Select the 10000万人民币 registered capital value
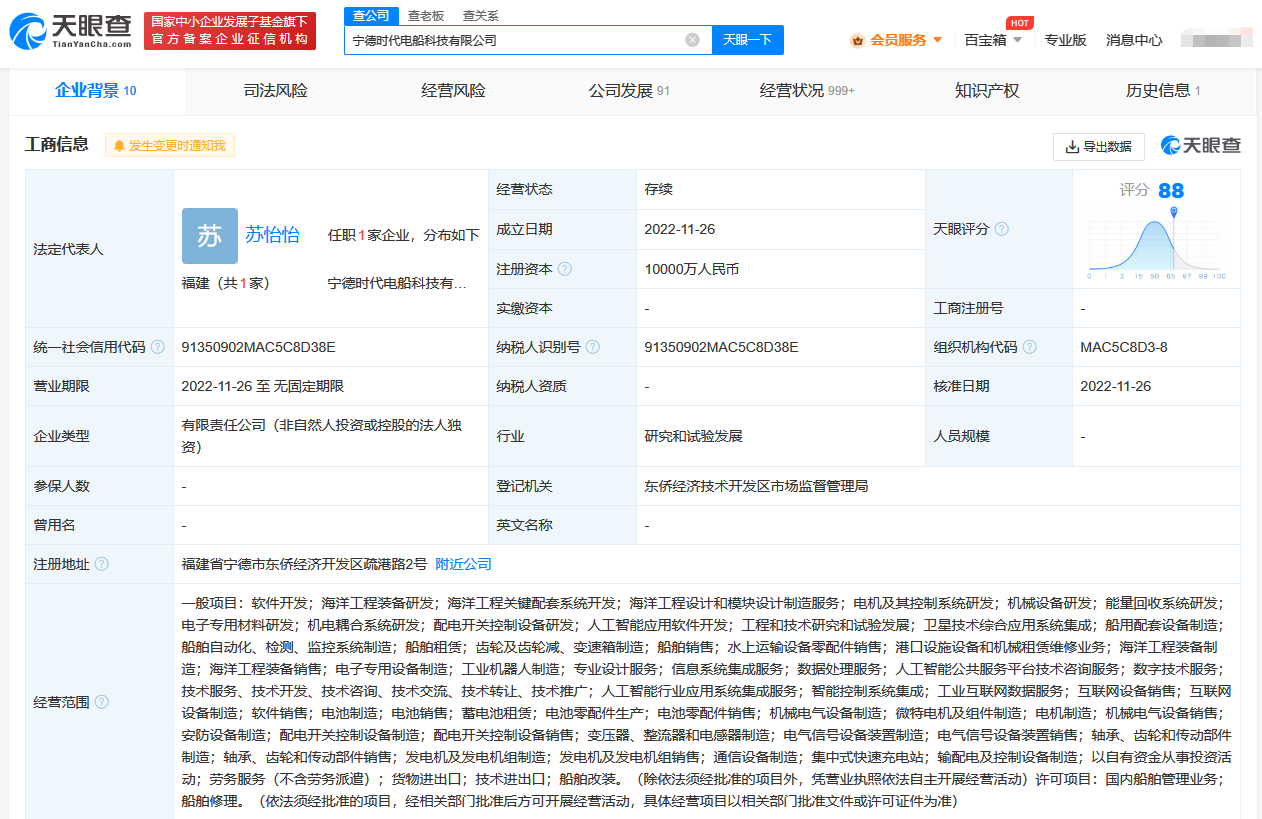The image size is (1262, 819). pos(692,269)
